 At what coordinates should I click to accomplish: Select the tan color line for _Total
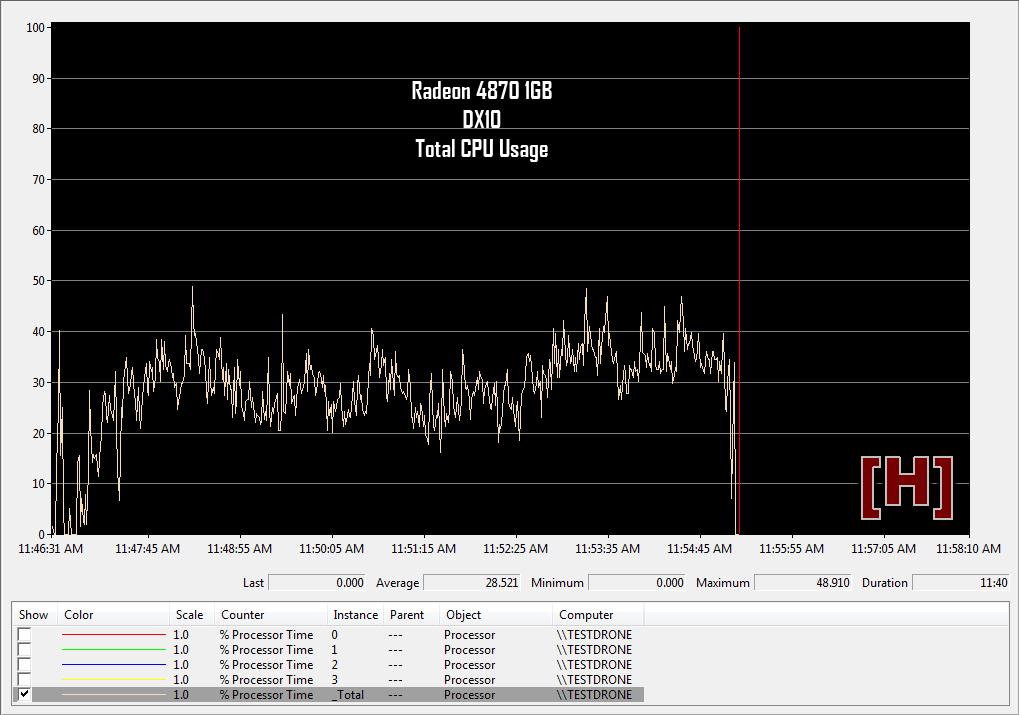tap(114, 694)
